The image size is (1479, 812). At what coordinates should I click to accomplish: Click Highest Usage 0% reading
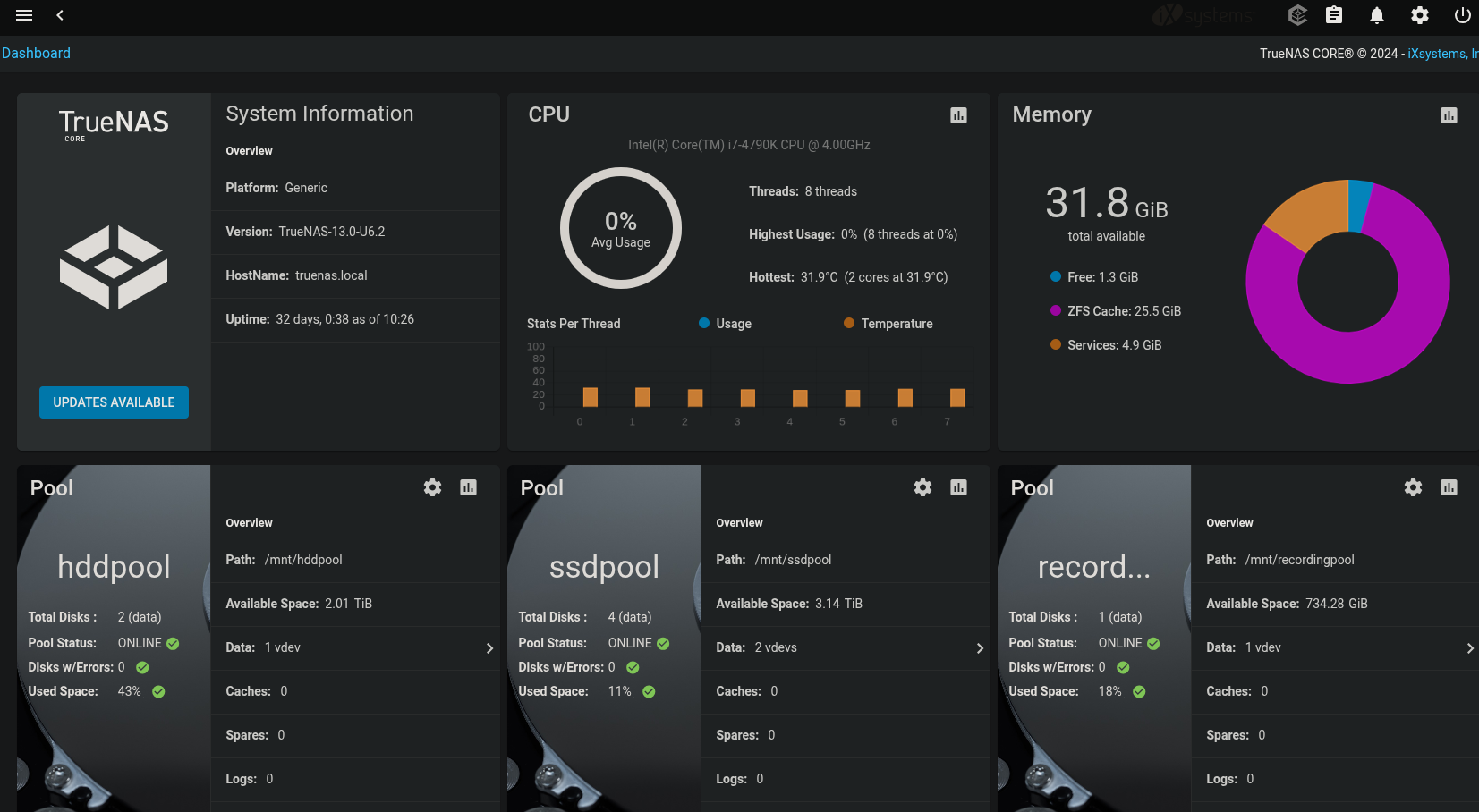tap(853, 234)
